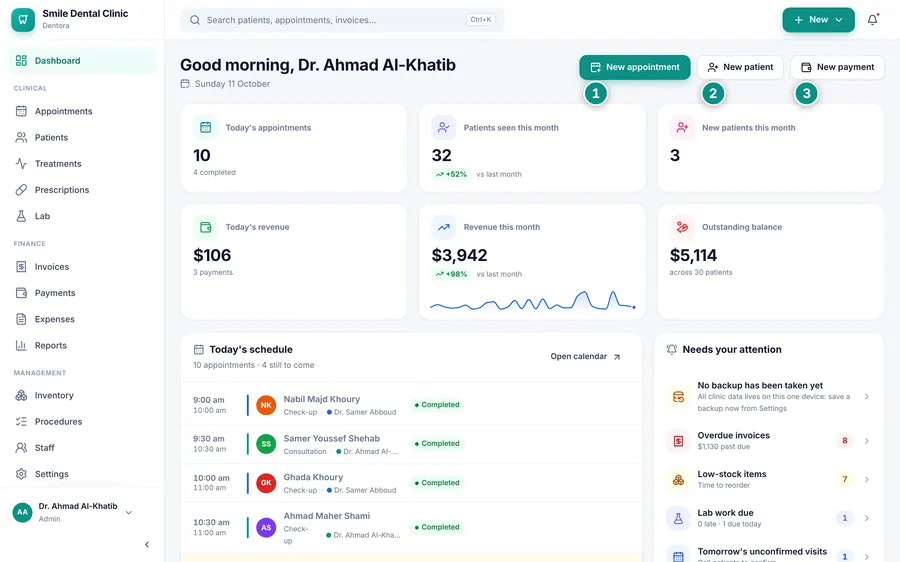Click the Today's appointments calendar icon
900x562 pixels.
coord(205,127)
